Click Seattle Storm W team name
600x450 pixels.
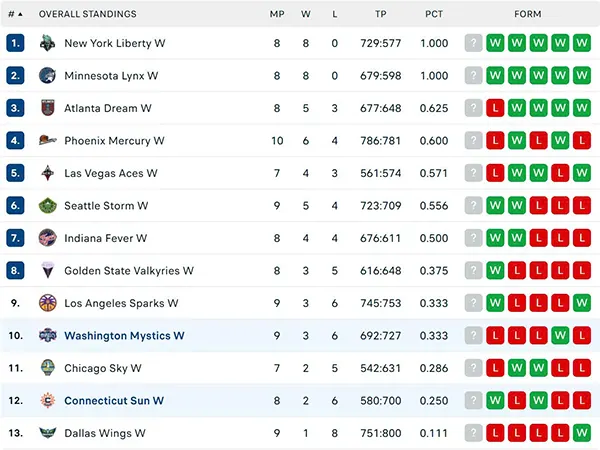[x=106, y=206]
